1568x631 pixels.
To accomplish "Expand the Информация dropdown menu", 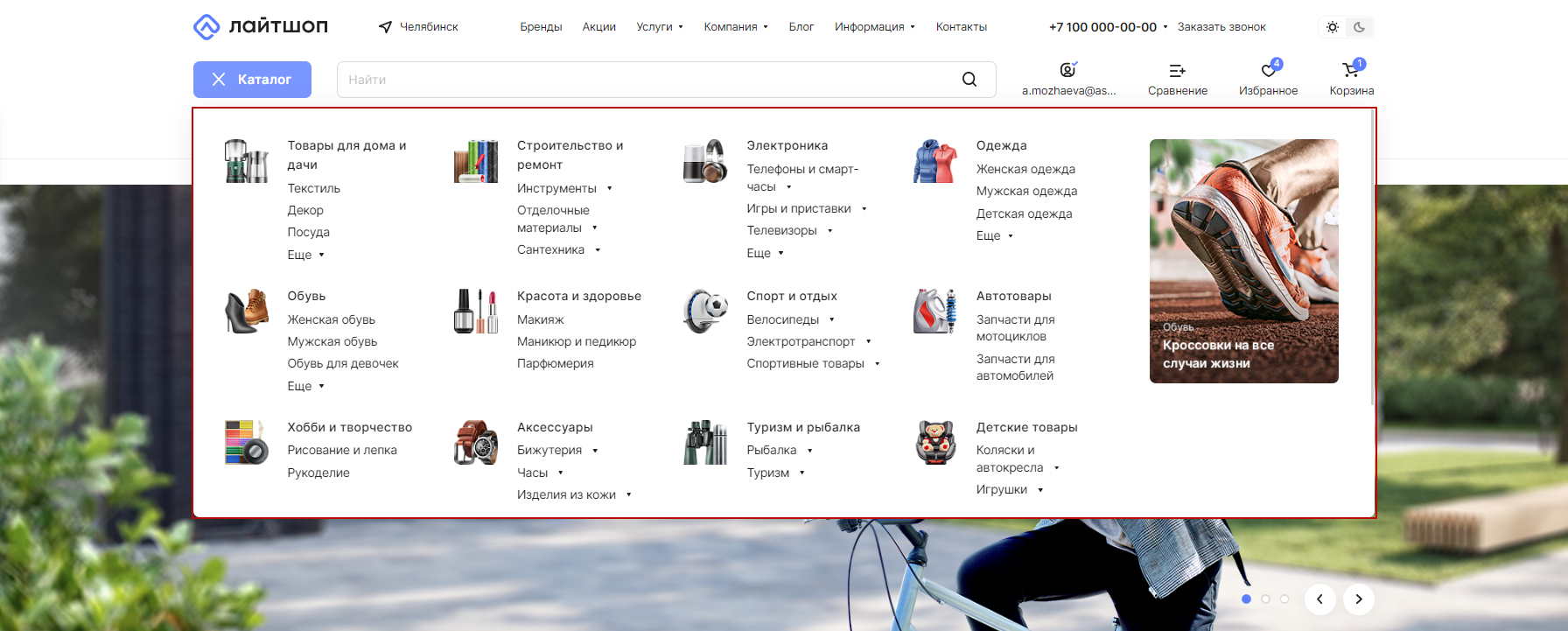I will 875,27.
